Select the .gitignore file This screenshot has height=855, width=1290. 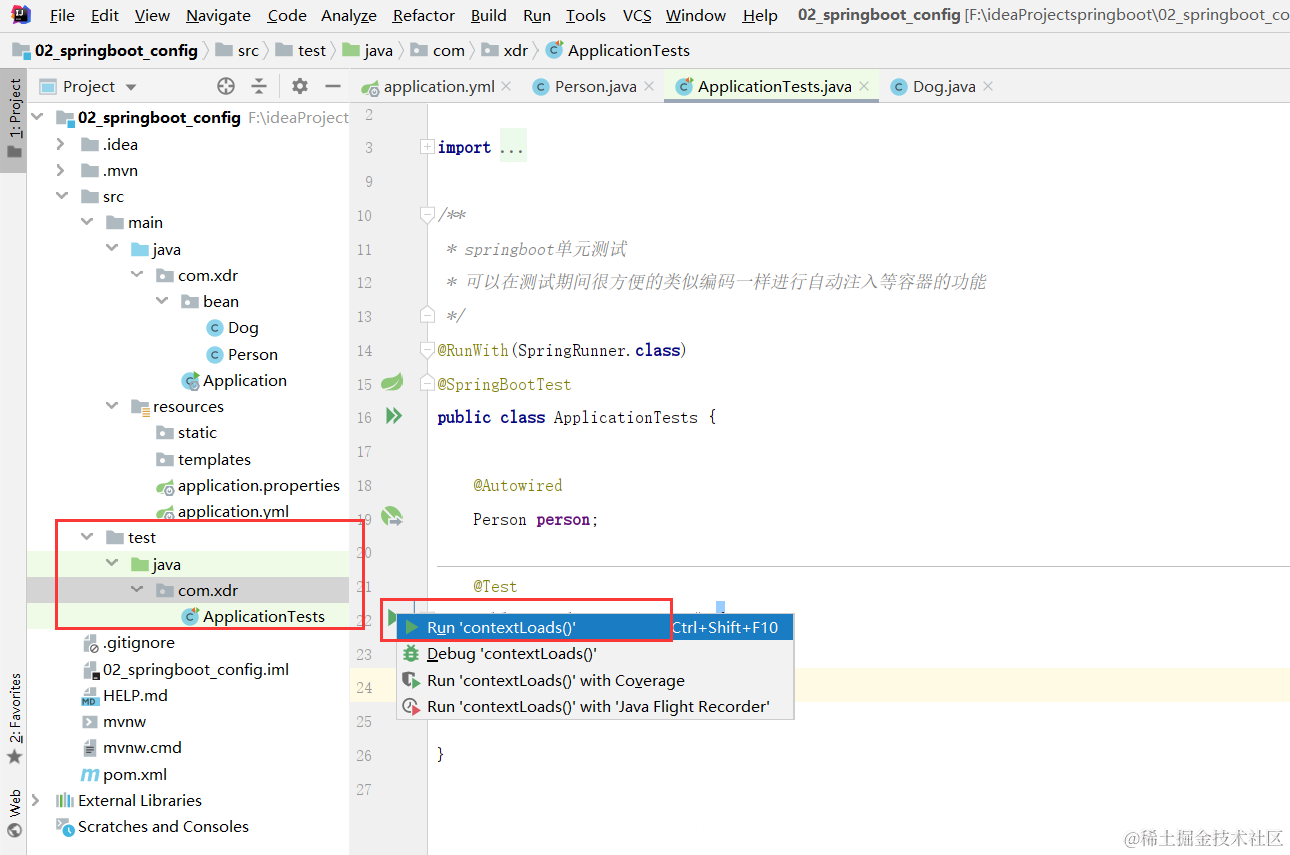tap(128, 643)
